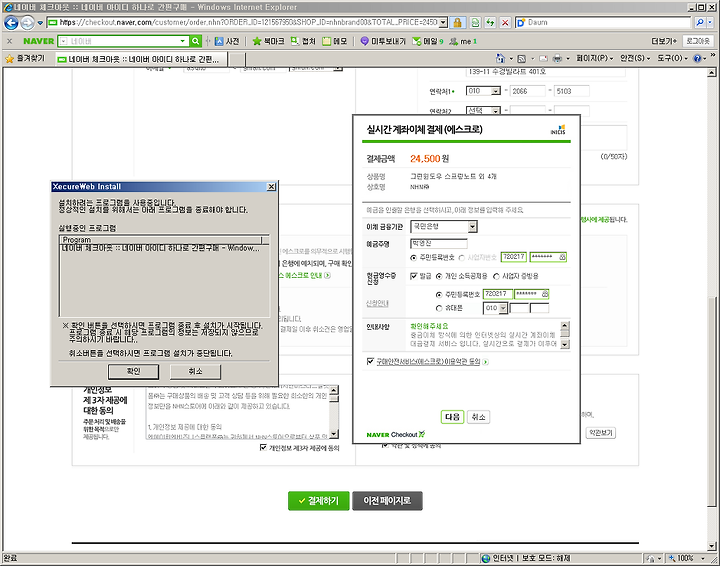Image resolution: width=720 pixels, height=566 pixels.
Task: Go forward with the browser Forward arrow
Action: pyautogui.click(x=28, y=22)
